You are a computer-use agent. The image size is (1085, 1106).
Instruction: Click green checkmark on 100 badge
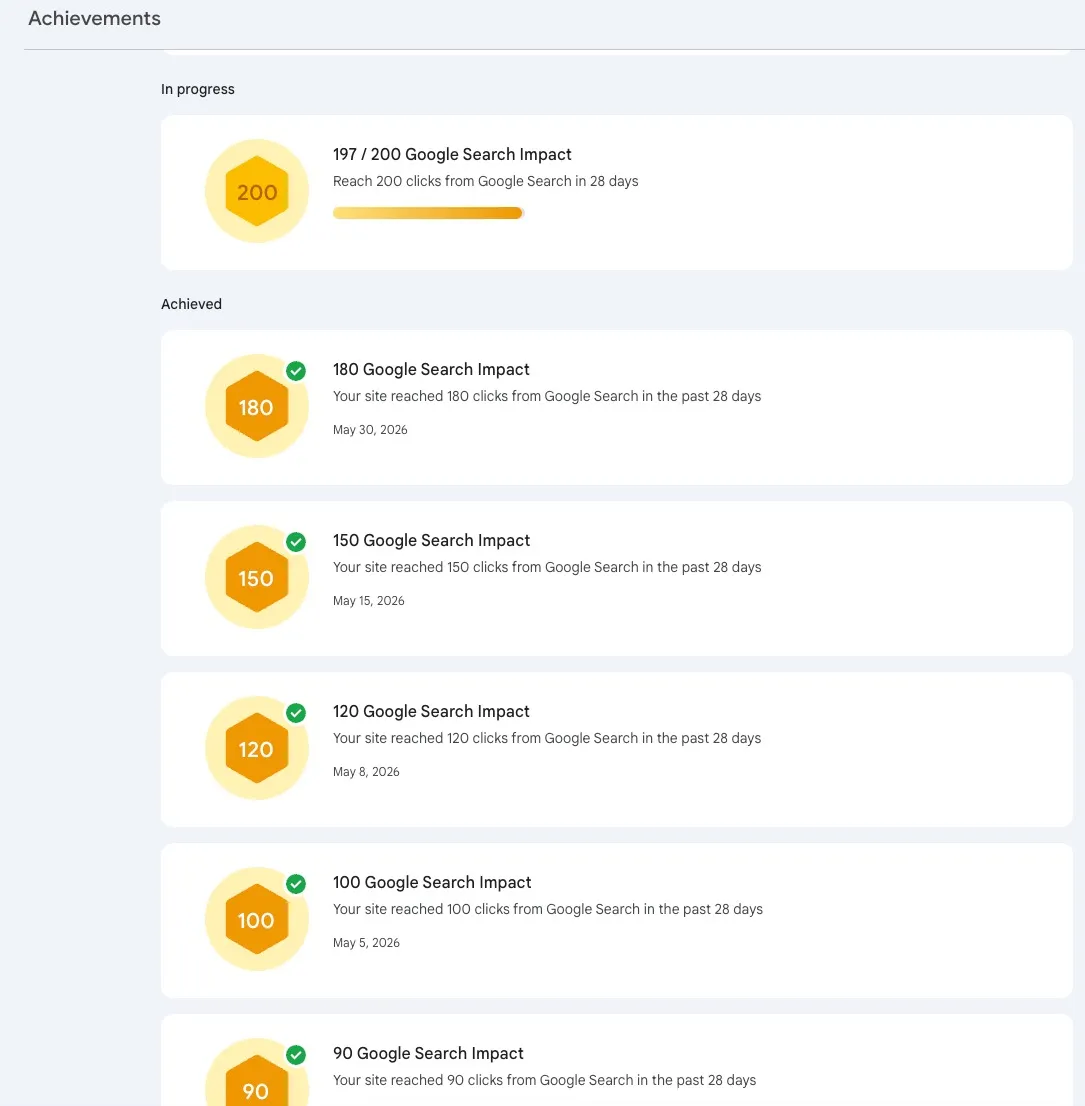pos(296,884)
